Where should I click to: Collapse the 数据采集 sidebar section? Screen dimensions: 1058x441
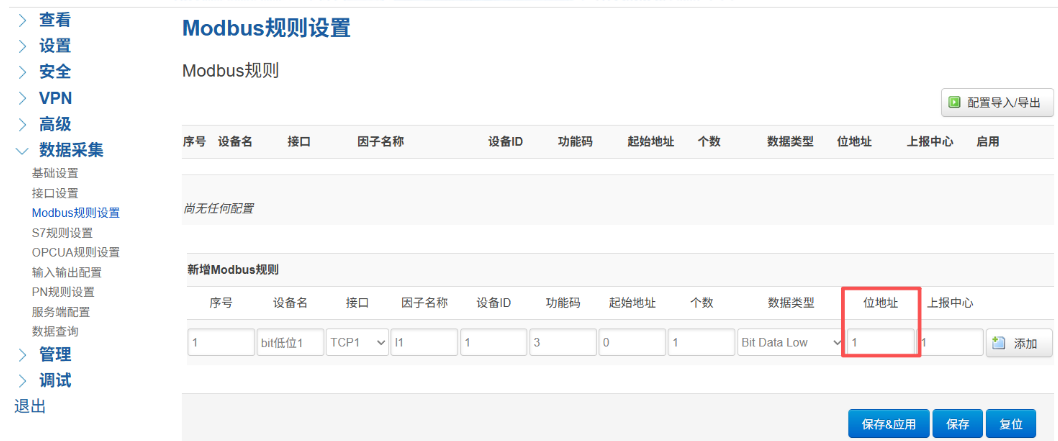pyautogui.click(x=70, y=150)
